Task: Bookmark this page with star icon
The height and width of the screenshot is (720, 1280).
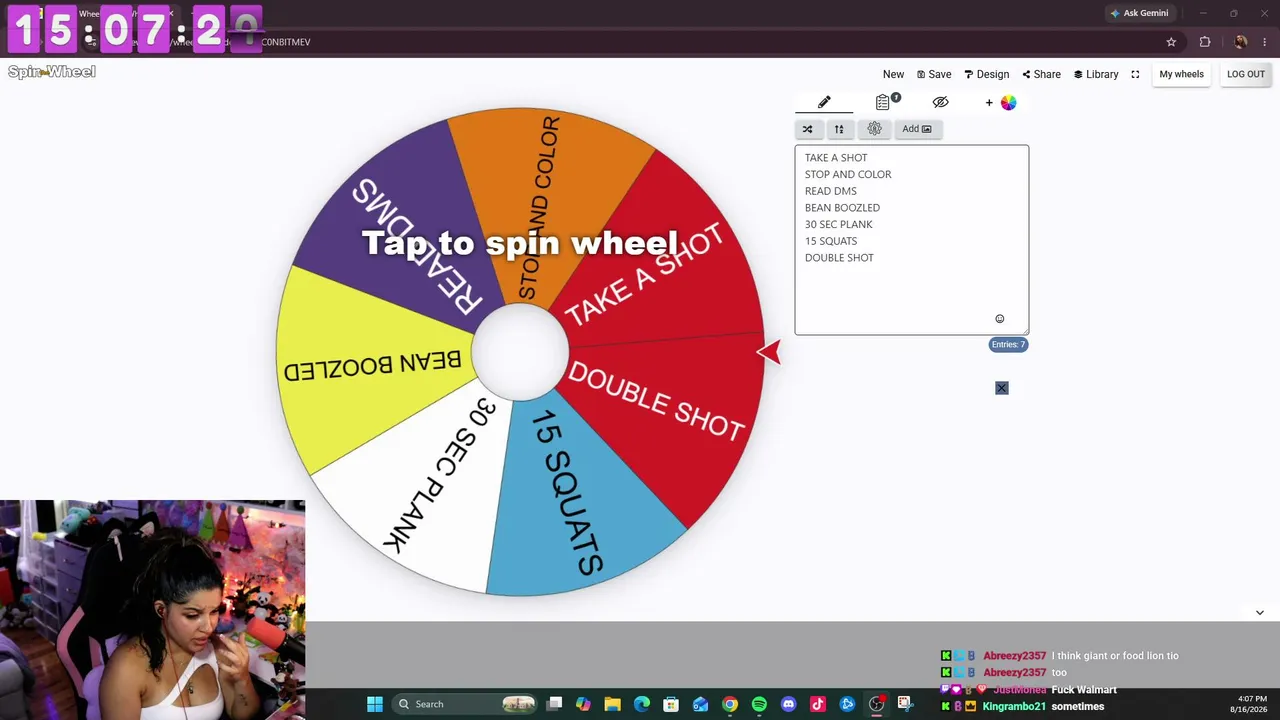Action: [x=1171, y=42]
